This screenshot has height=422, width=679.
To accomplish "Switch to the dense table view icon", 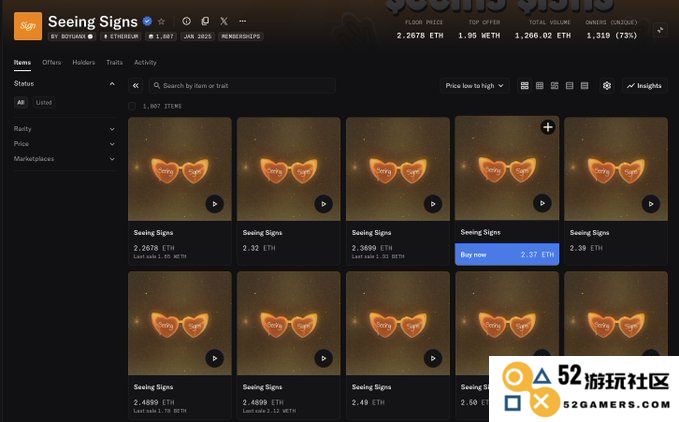I will [585, 86].
